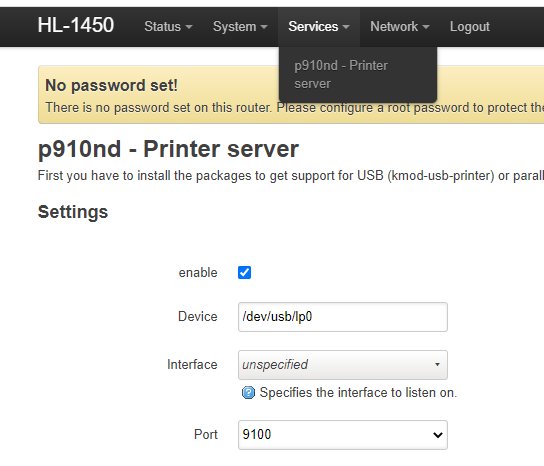Screen dimensions: 544x466
Task: Open the Interface unspecified dropdown
Action: 343,365
